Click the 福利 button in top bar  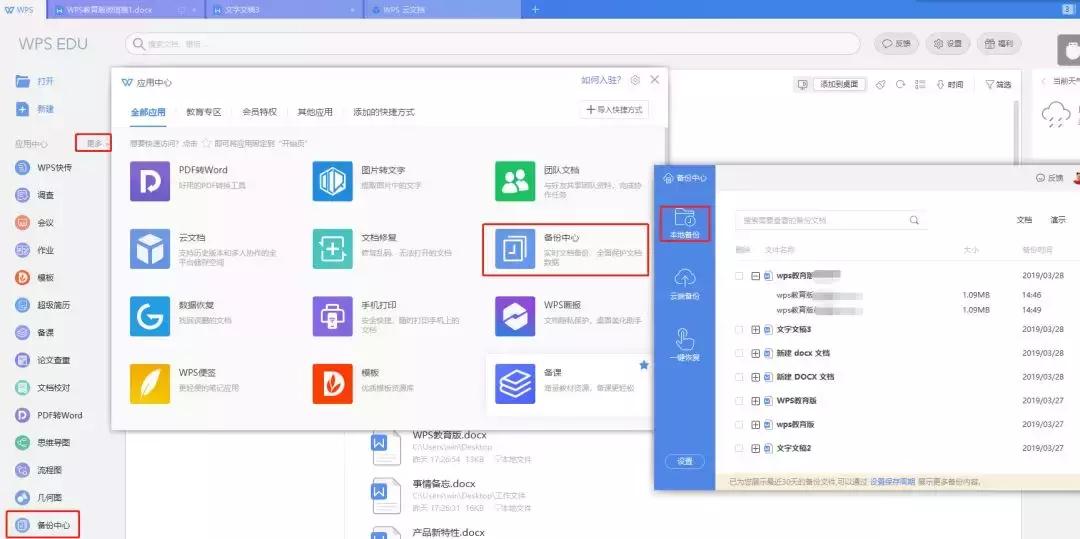(999, 43)
